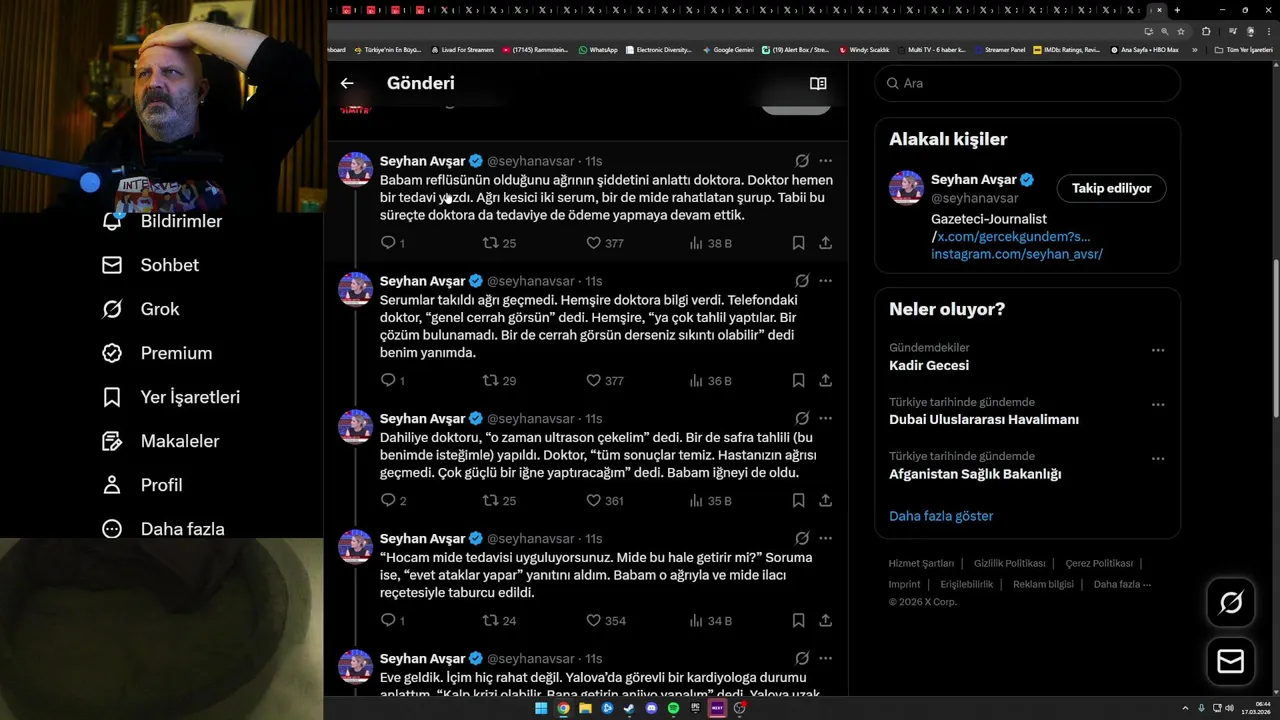Toggle follow via Takip ediyor button
The height and width of the screenshot is (720, 1280).
1111,188
